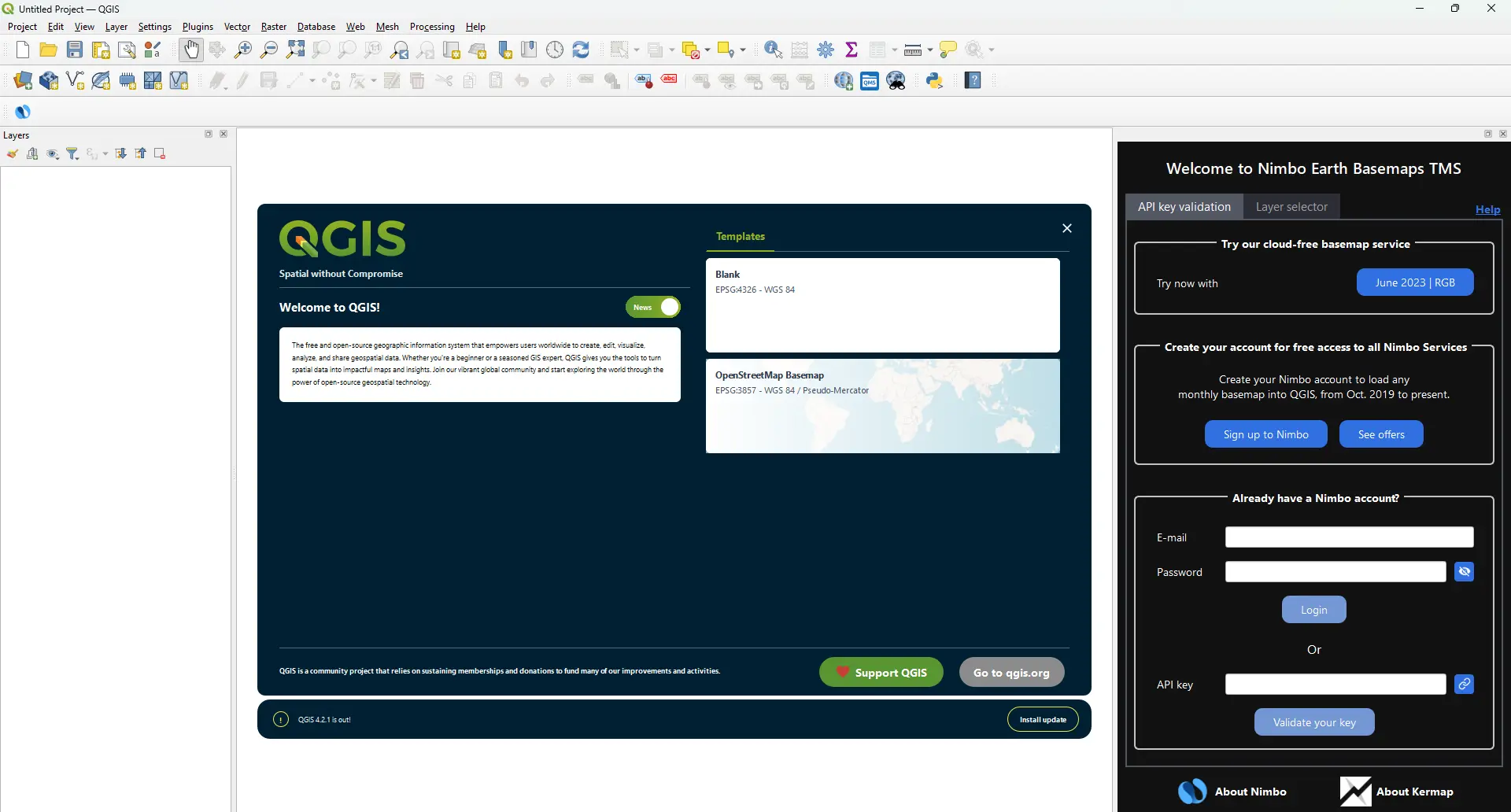Toggle the News switch off
Image resolution: width=1511 pixels, height=812 pixels.
[653, 307]
